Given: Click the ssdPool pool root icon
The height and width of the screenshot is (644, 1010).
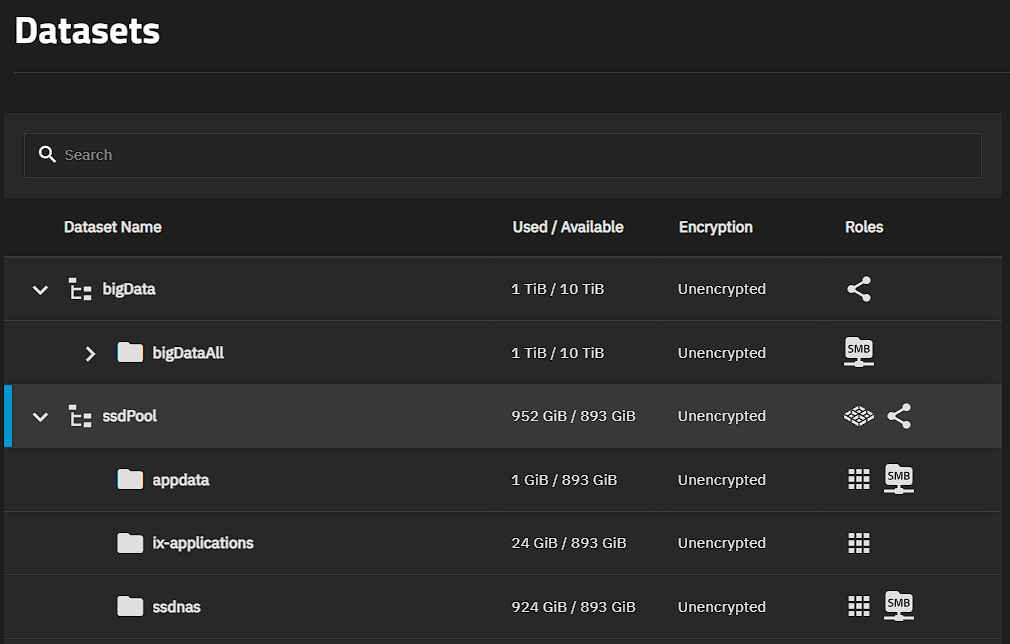Looking at the screenshot, I should pos(80,416).
